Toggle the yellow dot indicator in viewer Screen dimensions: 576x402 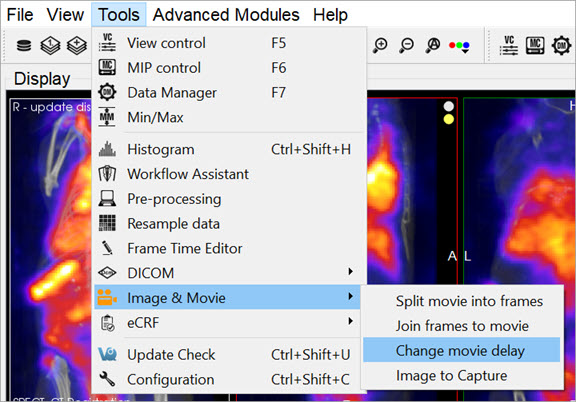pos(449,119)
